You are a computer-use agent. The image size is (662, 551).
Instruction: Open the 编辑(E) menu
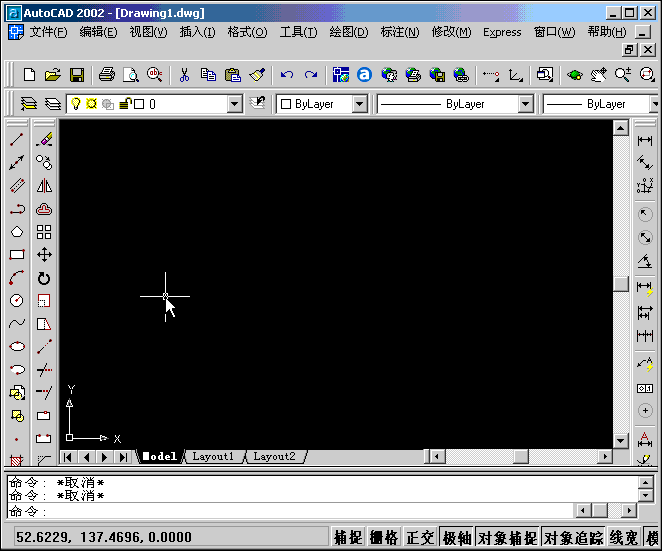click(98, 32)
